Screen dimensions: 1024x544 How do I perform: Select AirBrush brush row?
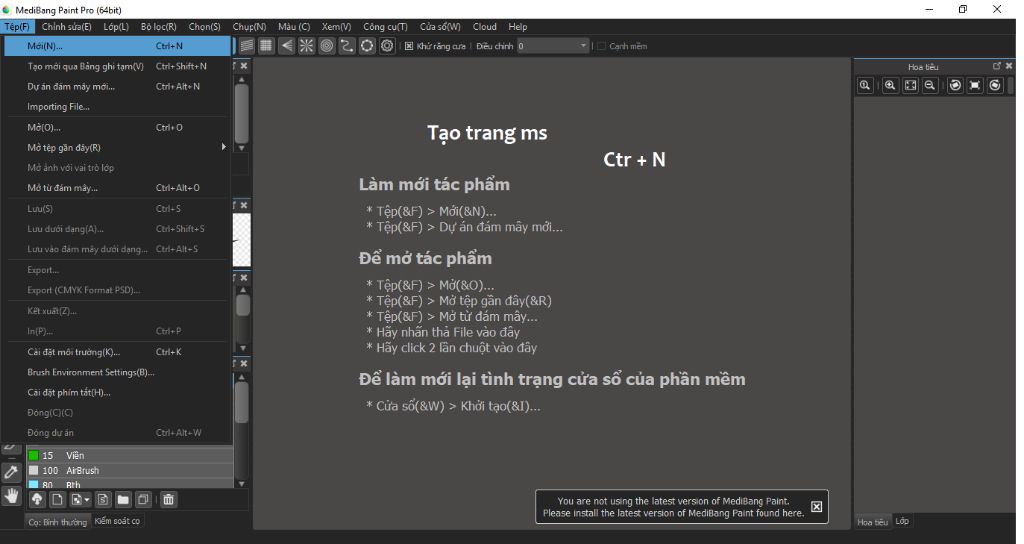pos(129,470)
